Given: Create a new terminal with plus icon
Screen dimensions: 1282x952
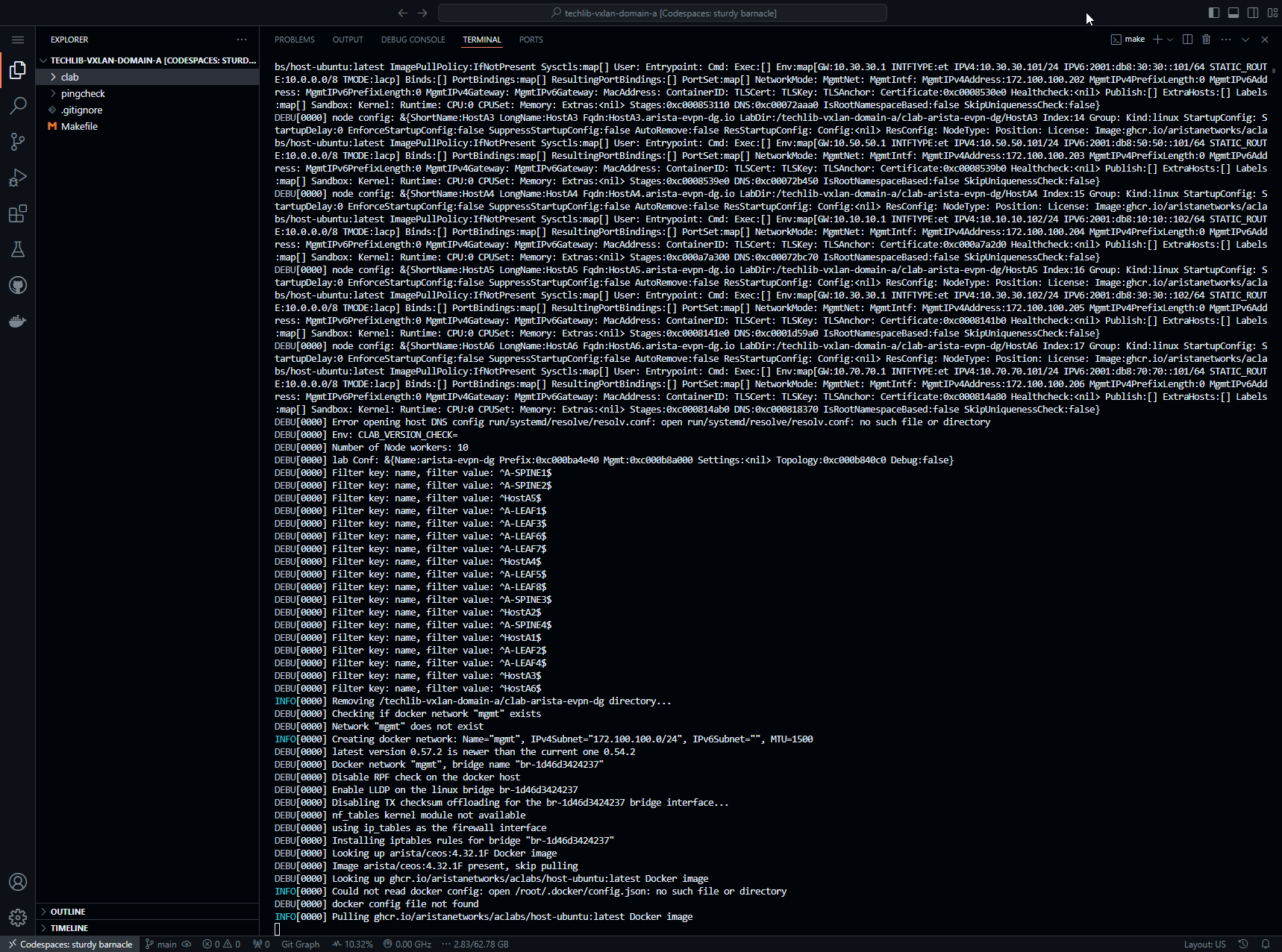Looking at the screenshot, I should click(1157, 40).
